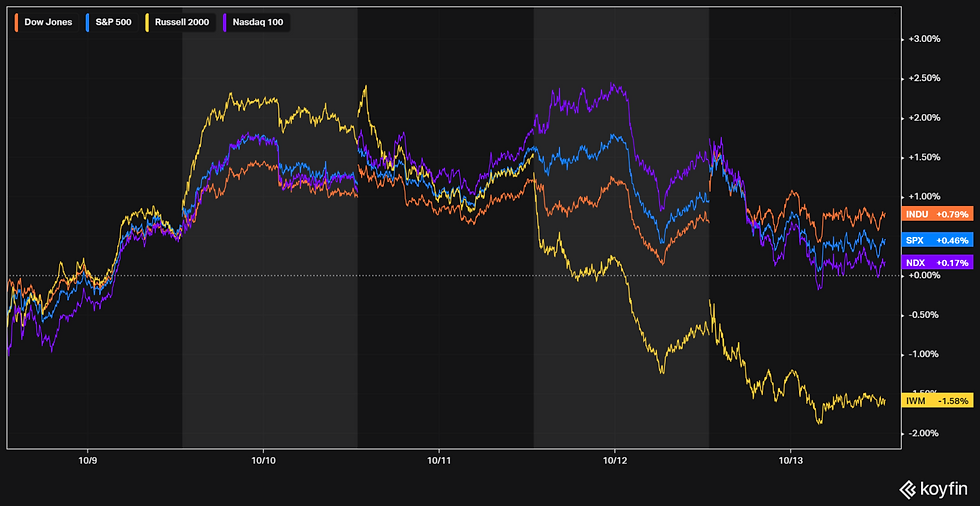Toggle the Nasdaq 100 legend chip
The image size is (980, 506).
256,22
